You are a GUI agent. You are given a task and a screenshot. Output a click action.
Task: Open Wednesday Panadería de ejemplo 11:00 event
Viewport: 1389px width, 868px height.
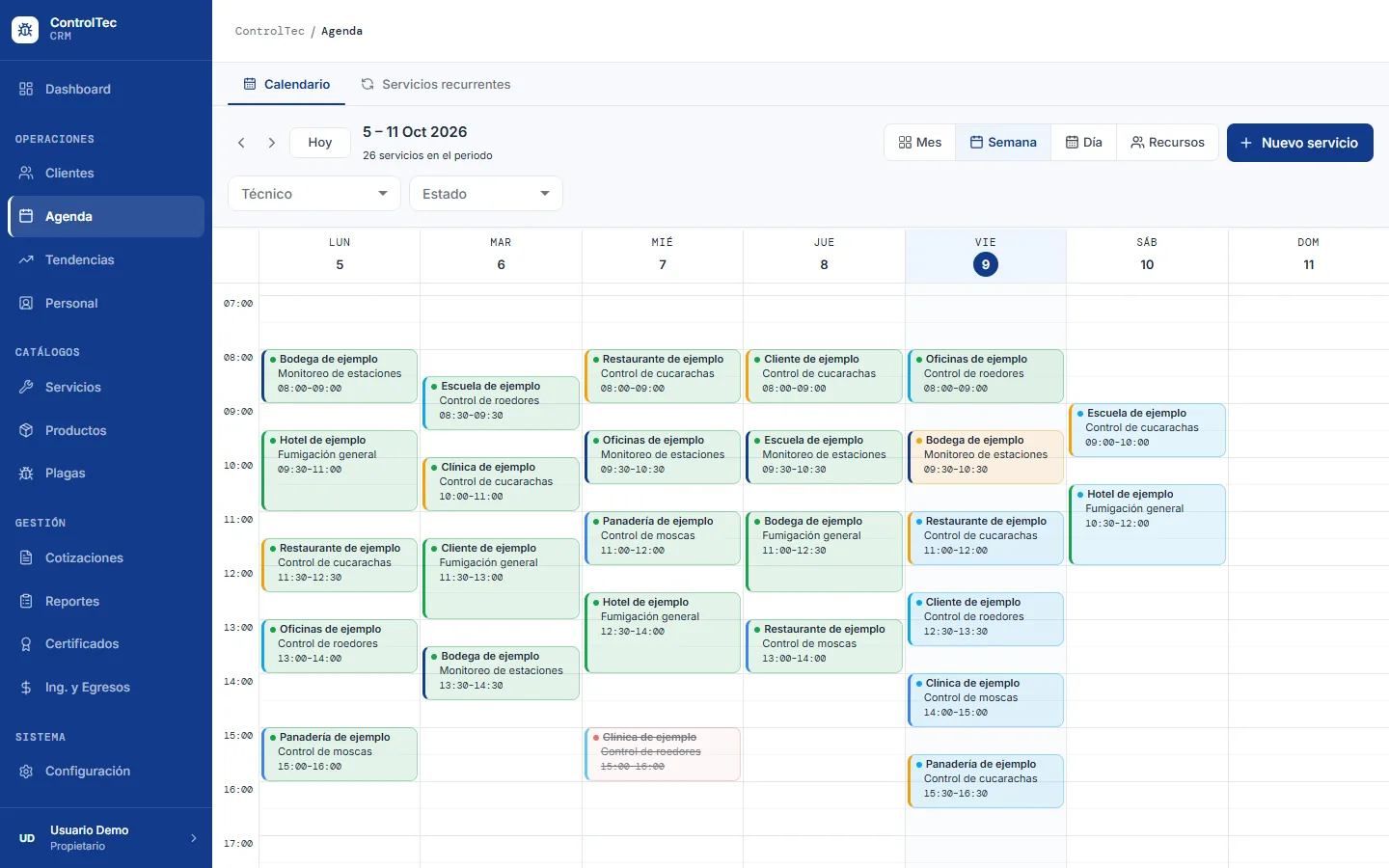(x=663, y=538)
